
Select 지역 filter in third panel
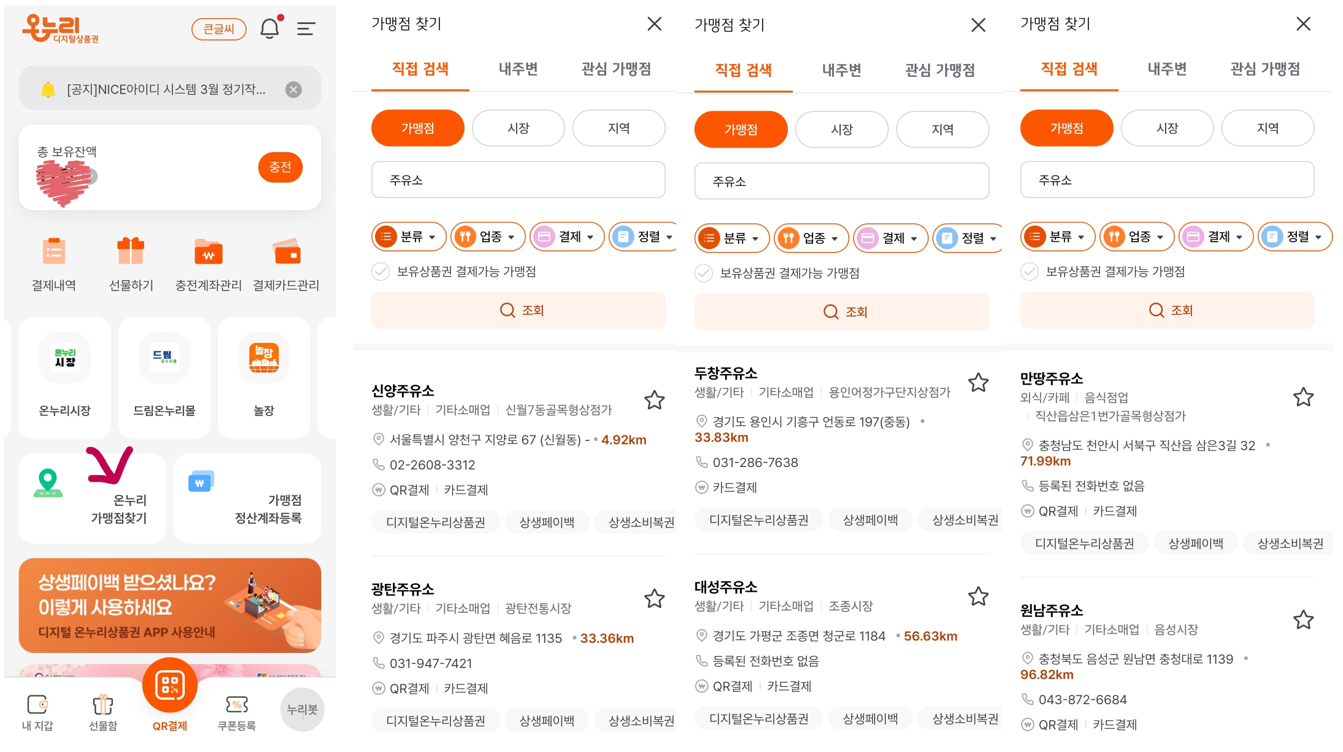(x=1268, y=128)
